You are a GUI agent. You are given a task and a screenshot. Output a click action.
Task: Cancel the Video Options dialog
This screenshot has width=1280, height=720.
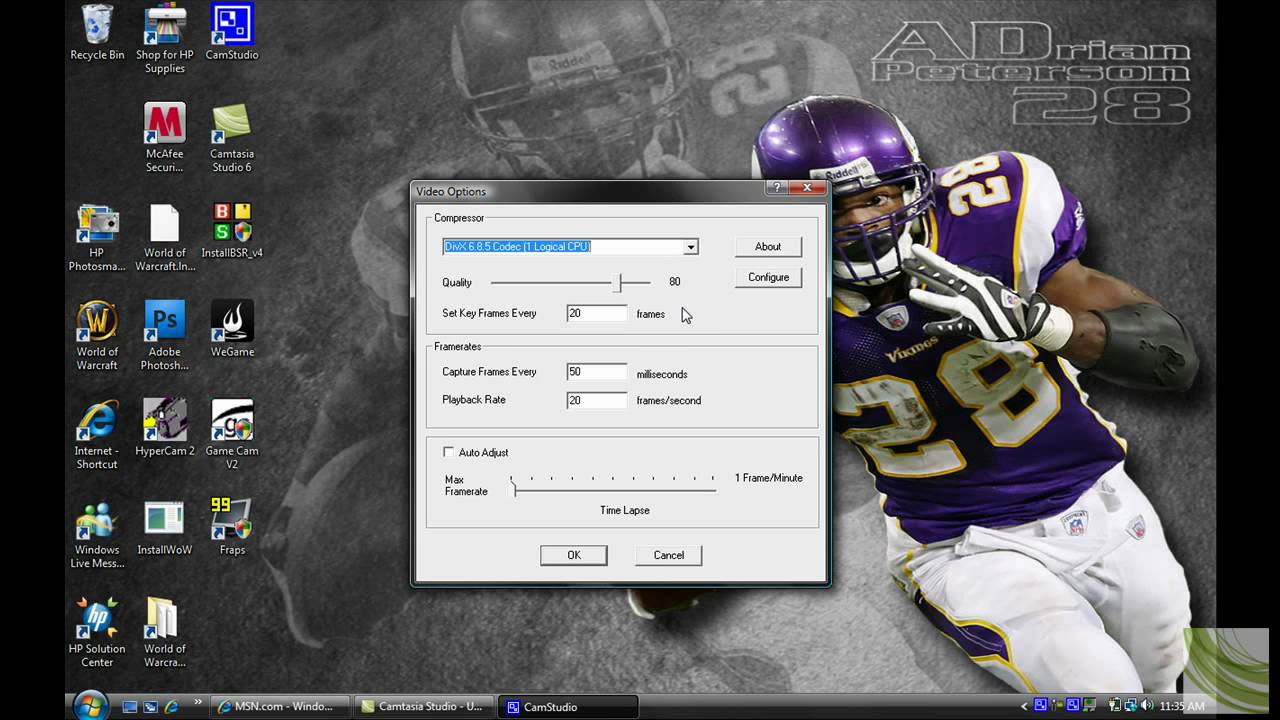click(x=669, y=555)
